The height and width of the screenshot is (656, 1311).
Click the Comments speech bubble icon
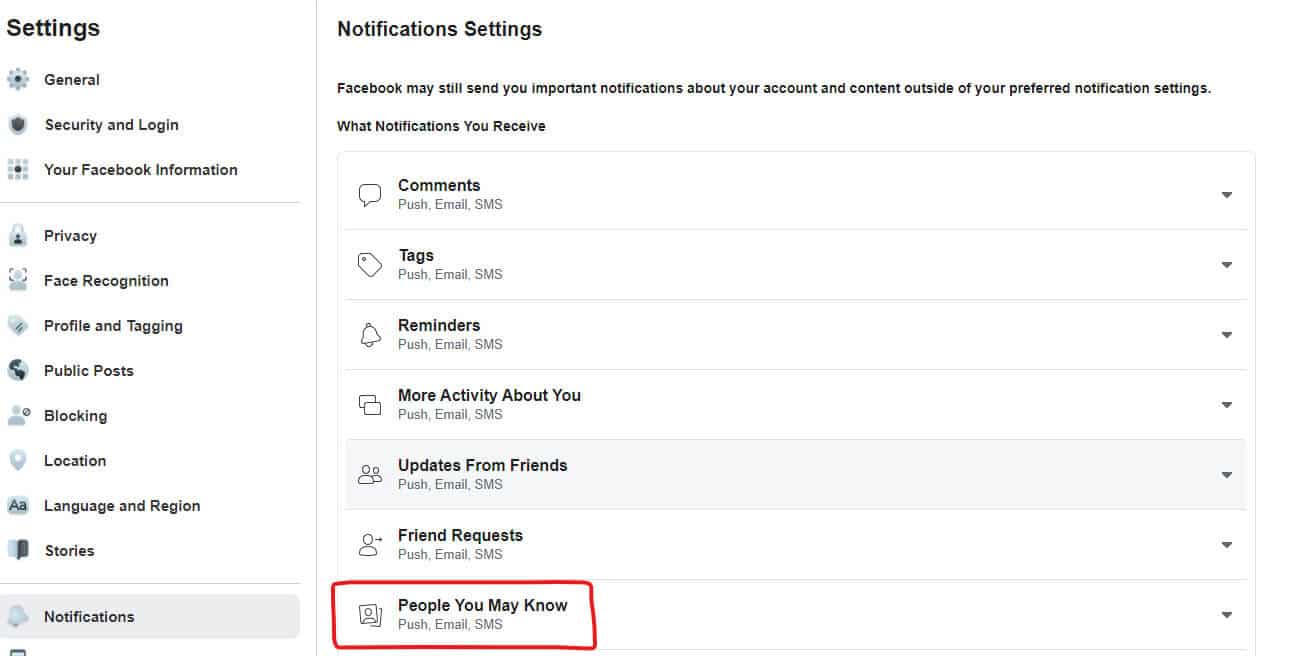coord(370,195)
